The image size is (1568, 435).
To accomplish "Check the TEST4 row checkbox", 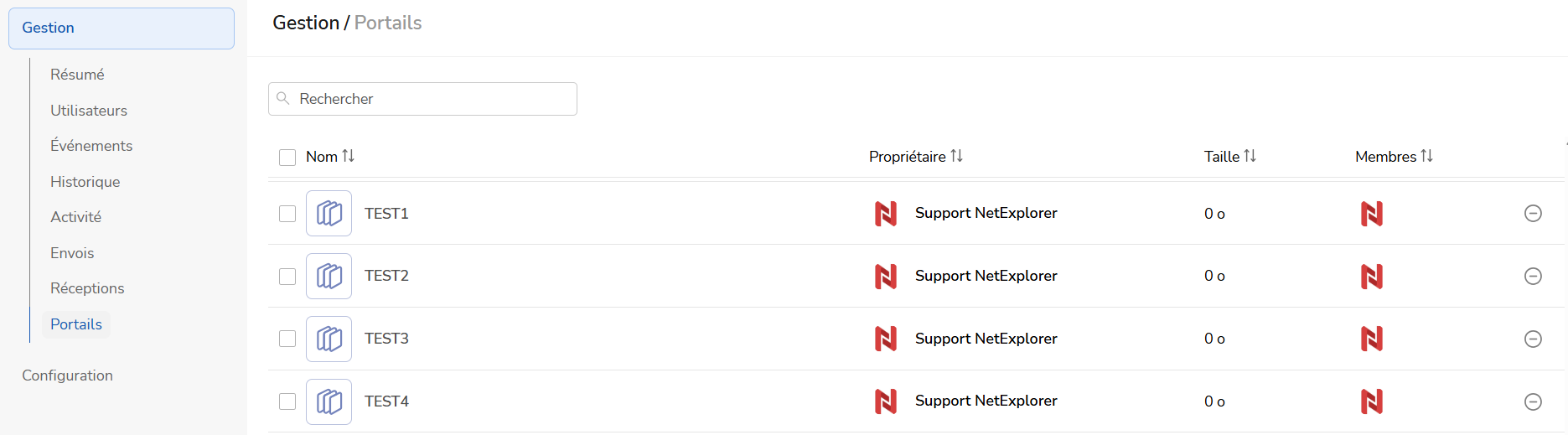I will [287, 401].
